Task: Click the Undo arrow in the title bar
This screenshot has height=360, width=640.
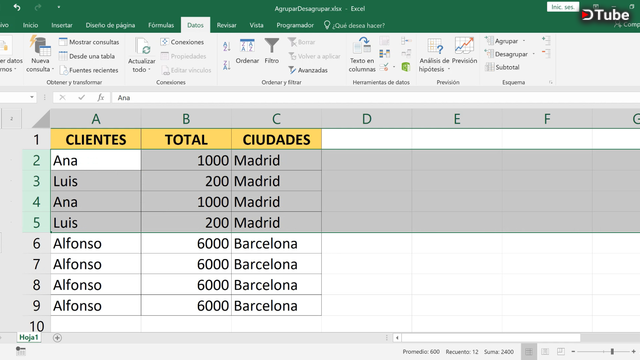Action: [17, 7]
